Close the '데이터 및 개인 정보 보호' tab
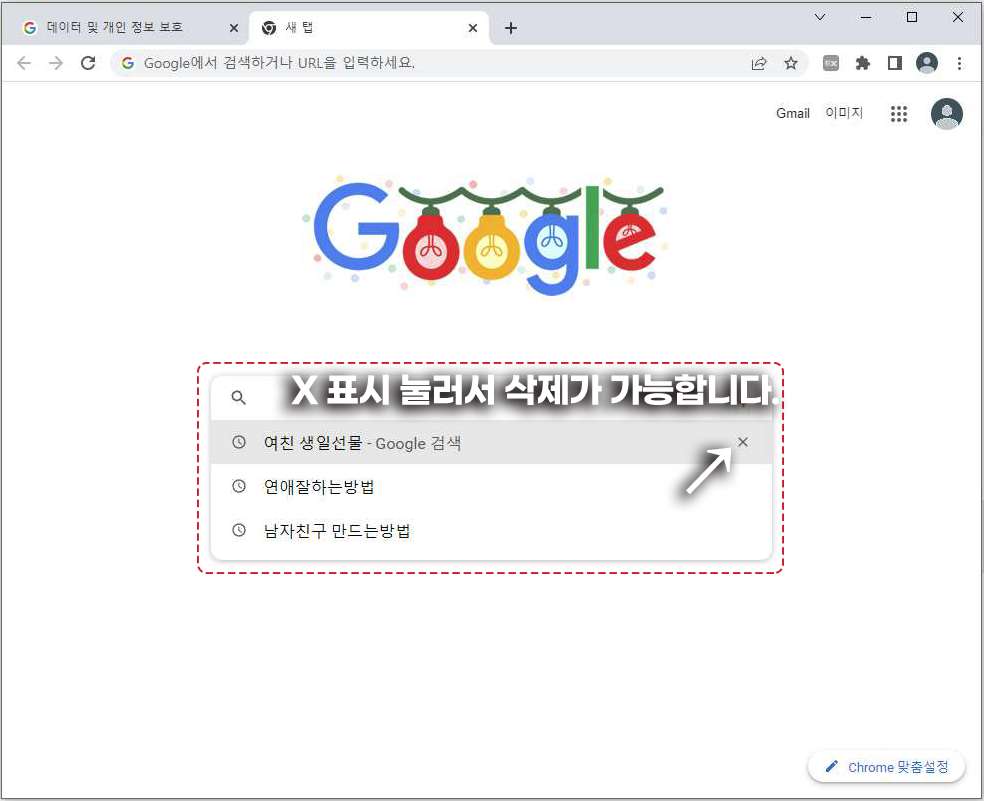The image size is (984, 801). (x=233, y=28)
